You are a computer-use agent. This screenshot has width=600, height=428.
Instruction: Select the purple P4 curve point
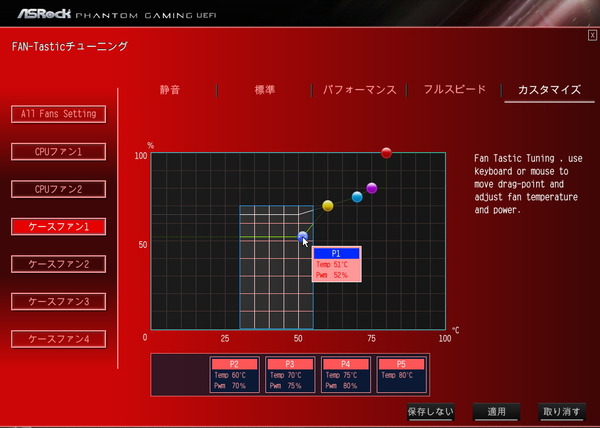click(x=372, y=188)
